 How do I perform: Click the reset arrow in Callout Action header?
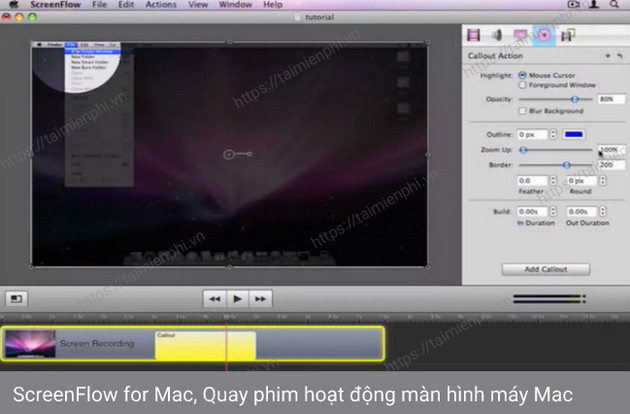[620, 56]
